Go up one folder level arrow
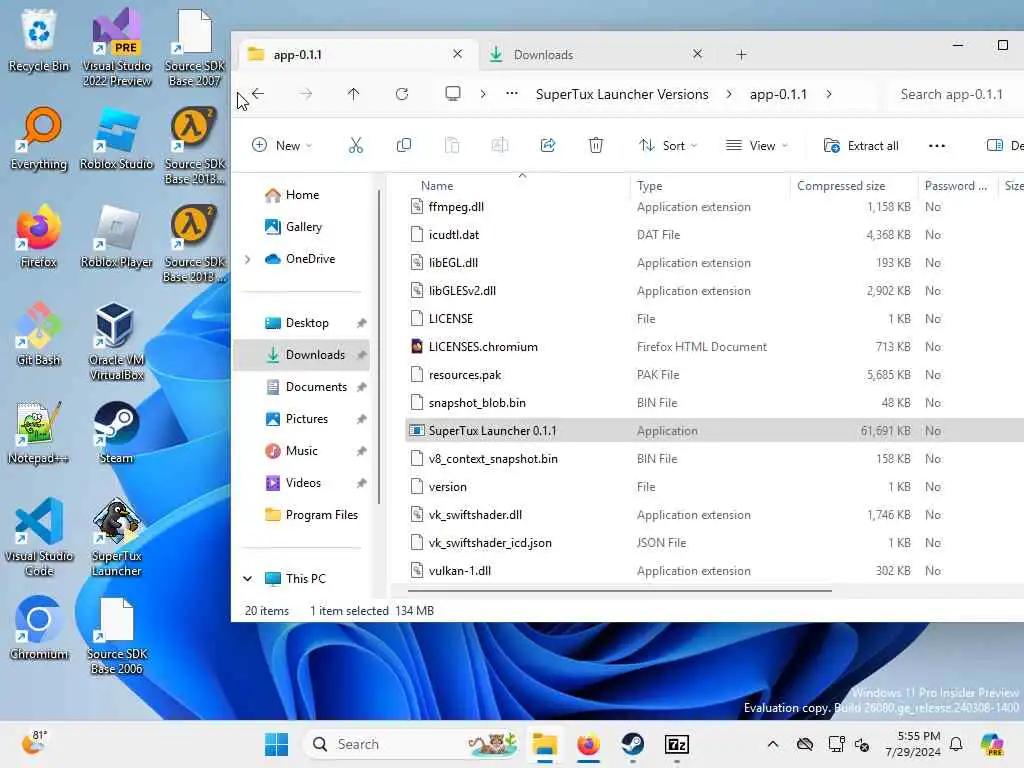The width and height of the screenshot is (1024, 768). click(x=353, y=94)
